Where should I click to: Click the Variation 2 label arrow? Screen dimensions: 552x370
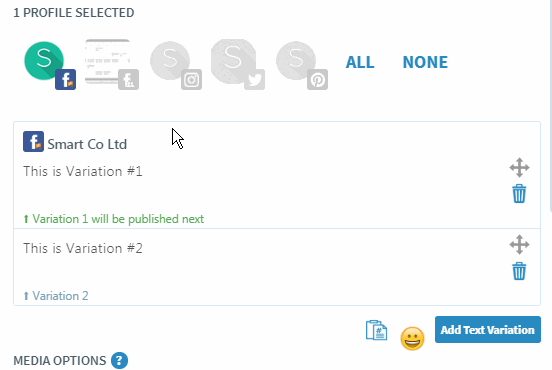coord(26,296)
